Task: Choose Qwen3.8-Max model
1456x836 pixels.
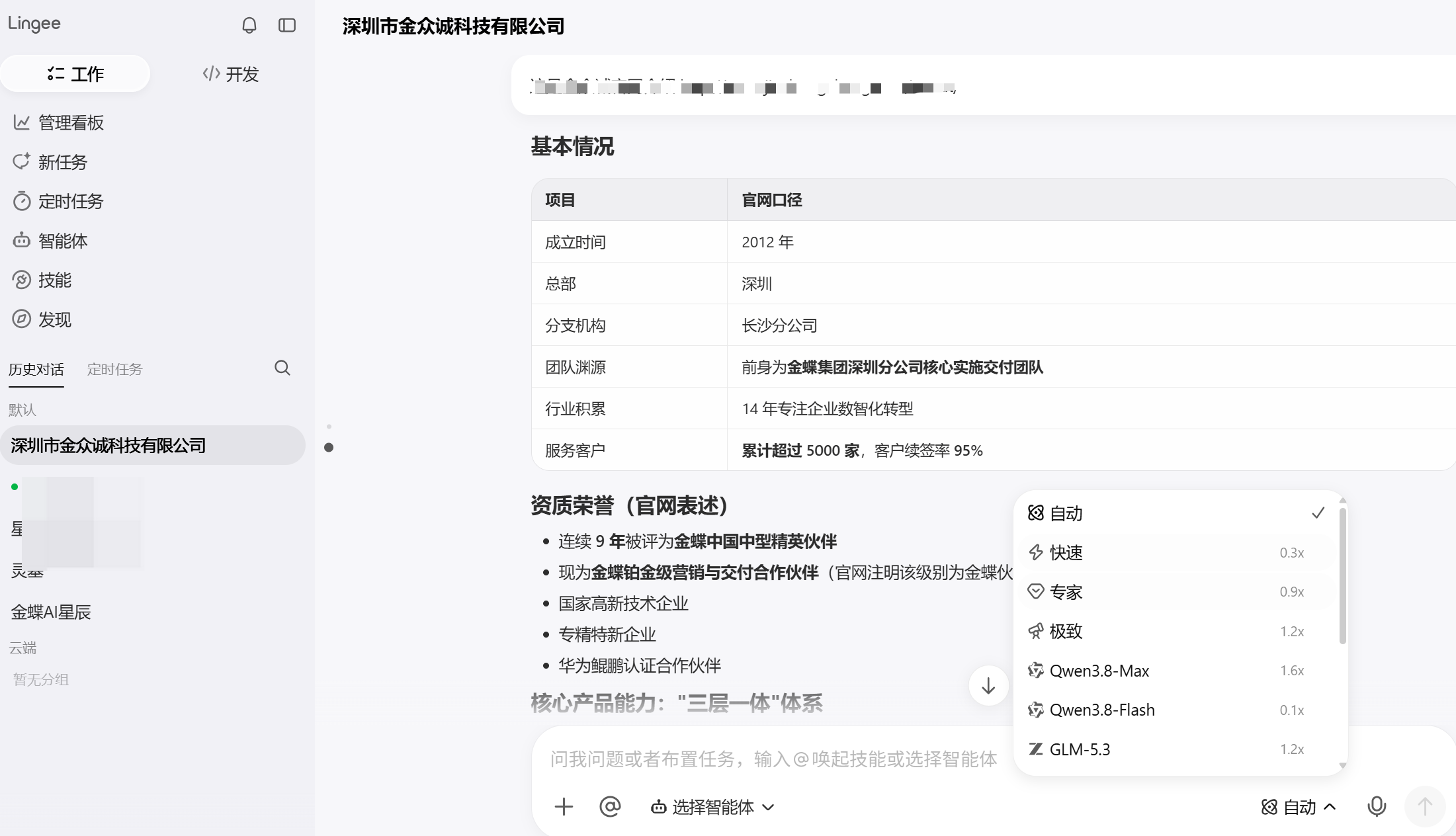Action: pyautogui.click(x=1176, y=671)
